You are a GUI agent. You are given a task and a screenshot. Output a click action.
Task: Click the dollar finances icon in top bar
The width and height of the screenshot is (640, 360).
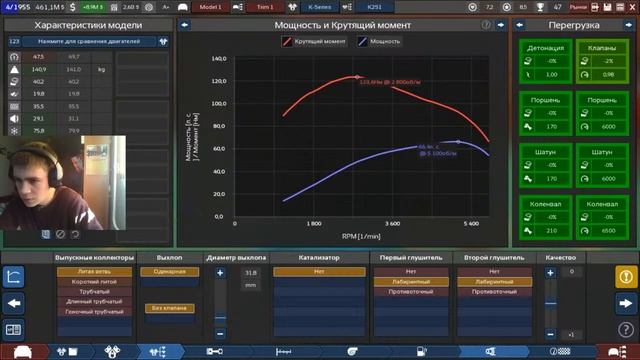(x=73, y=7)
